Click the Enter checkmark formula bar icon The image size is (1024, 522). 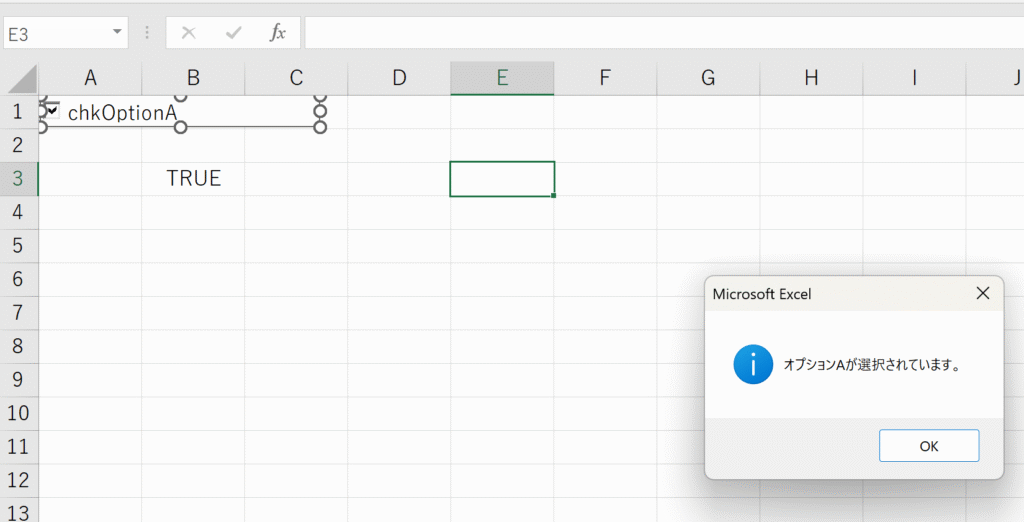[x=233, y=33]
